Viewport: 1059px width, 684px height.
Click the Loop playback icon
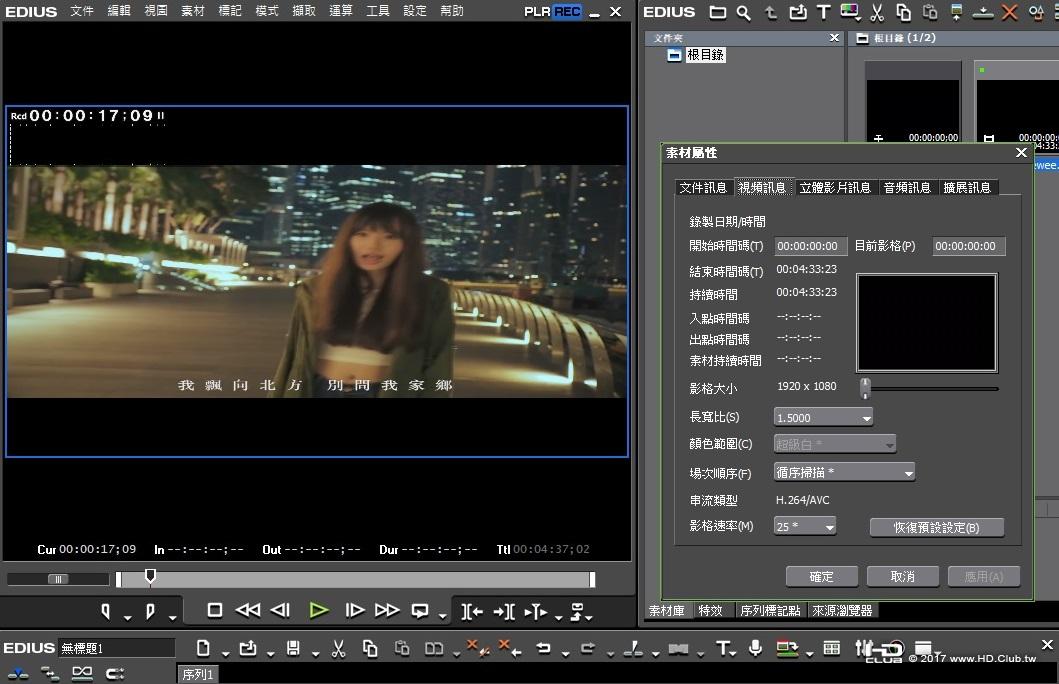tap(420, 611)
